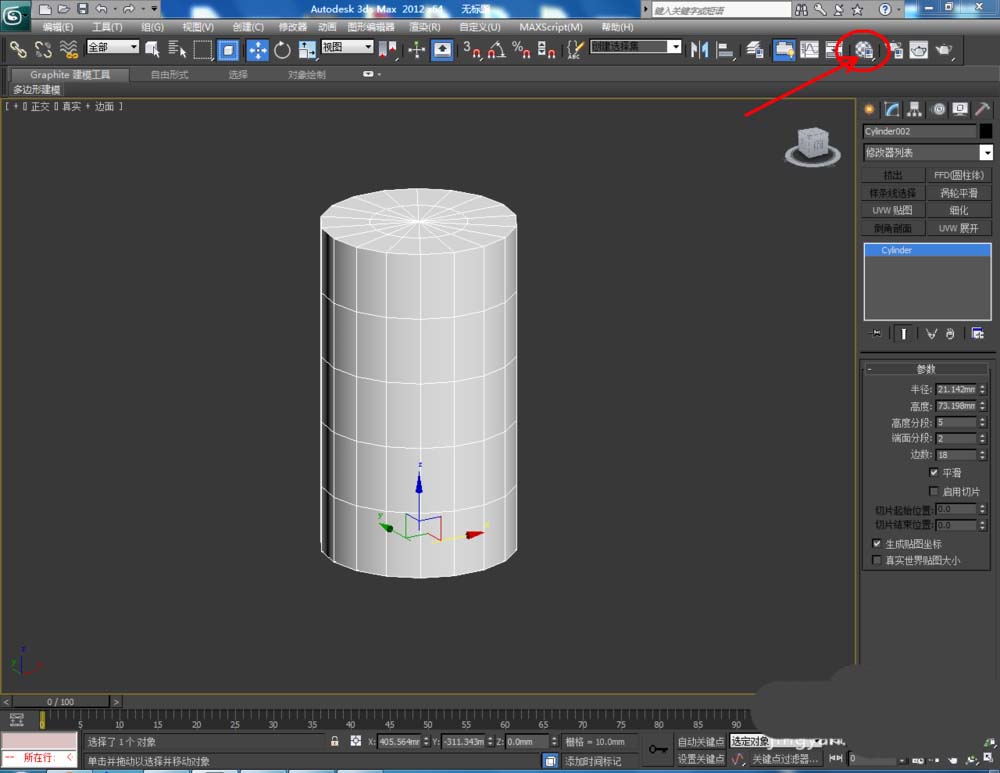Open the 全部 selection filter dropdown
The height and width of the screenshot is (773, 1000).
[112, 47]
